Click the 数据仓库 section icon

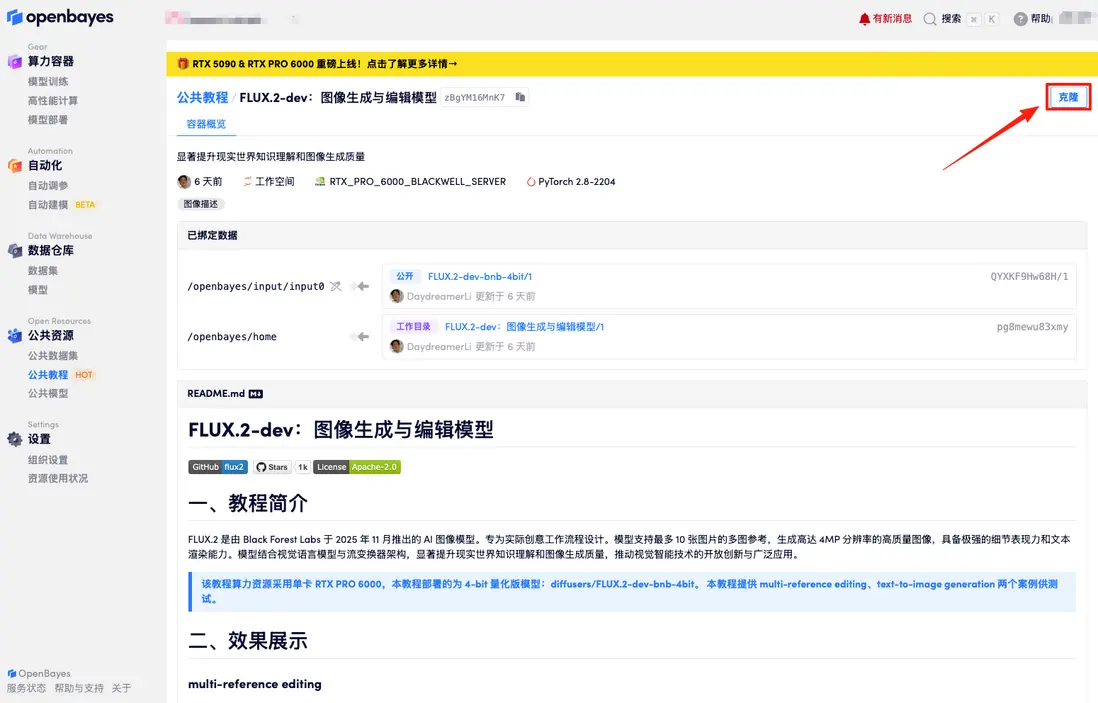point(15,251)
